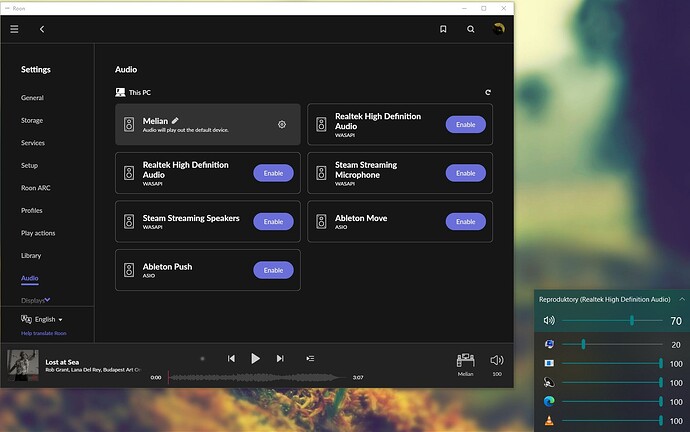
Task: Mute the app set to 20 volume
Action: pyautogui.click(x=549, y=344)
